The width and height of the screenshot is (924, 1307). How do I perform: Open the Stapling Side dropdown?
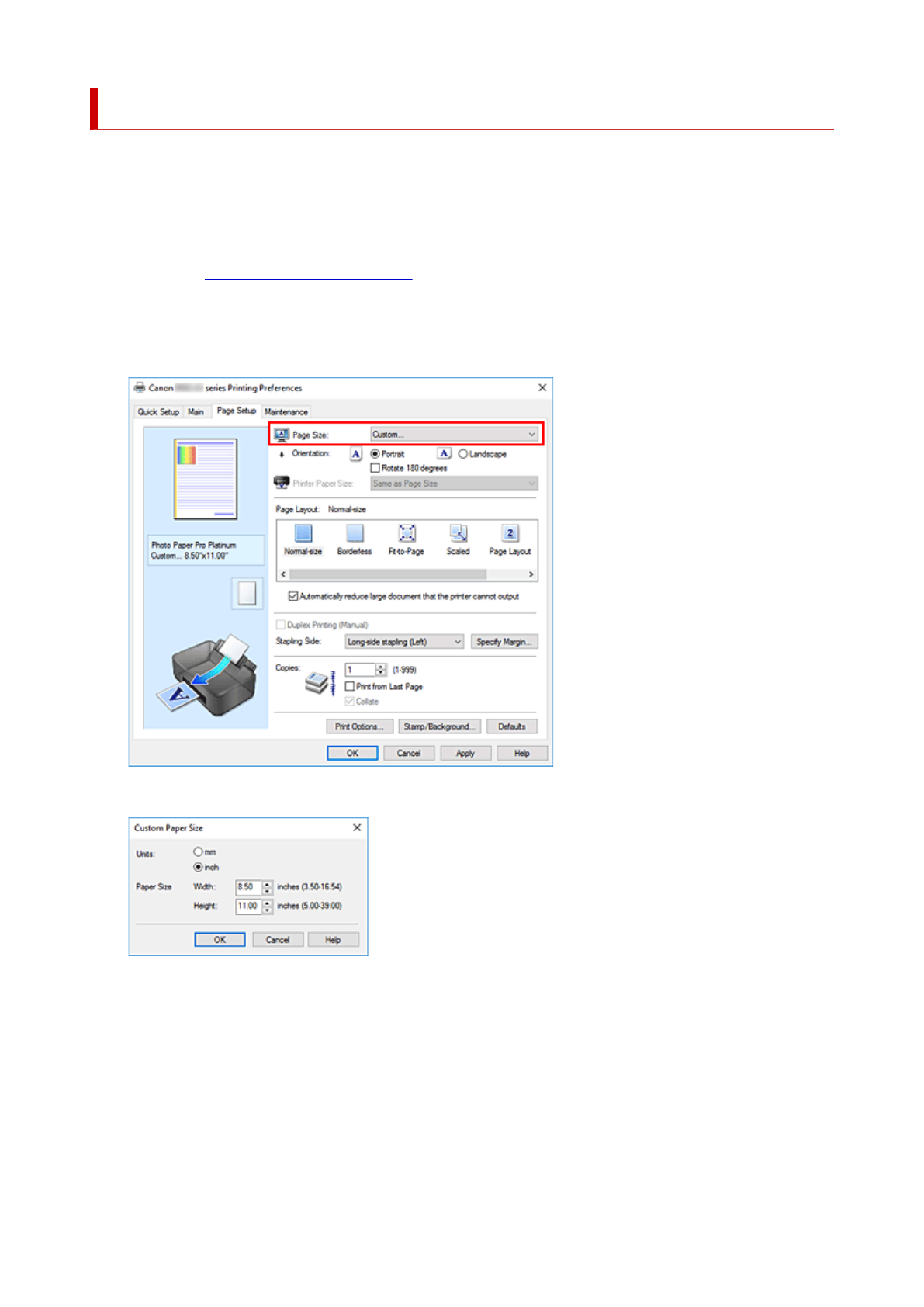(x=404, y=642)
